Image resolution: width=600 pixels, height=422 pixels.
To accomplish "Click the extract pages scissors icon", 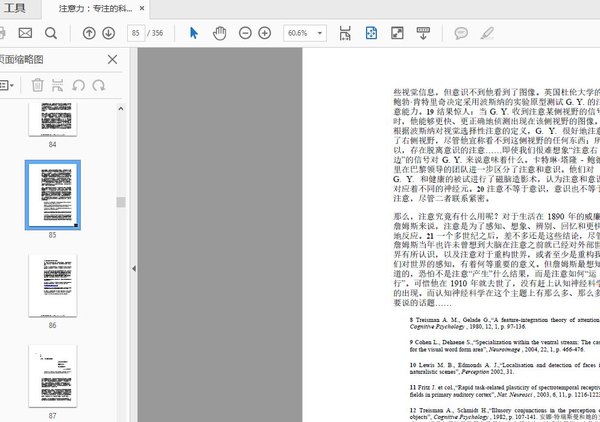I will [57, 85].
